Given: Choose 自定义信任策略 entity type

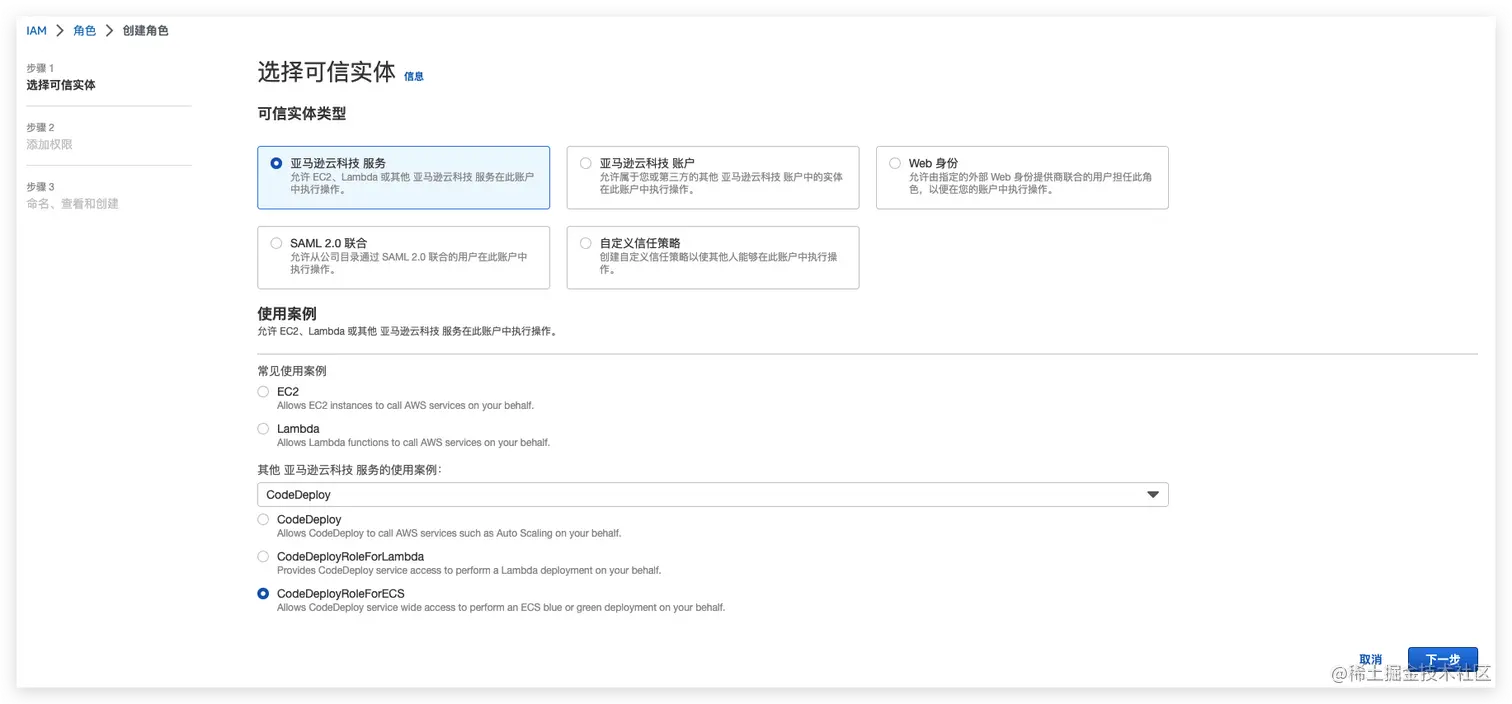Looking at the screenshot, I should click(x=586, y=243).
